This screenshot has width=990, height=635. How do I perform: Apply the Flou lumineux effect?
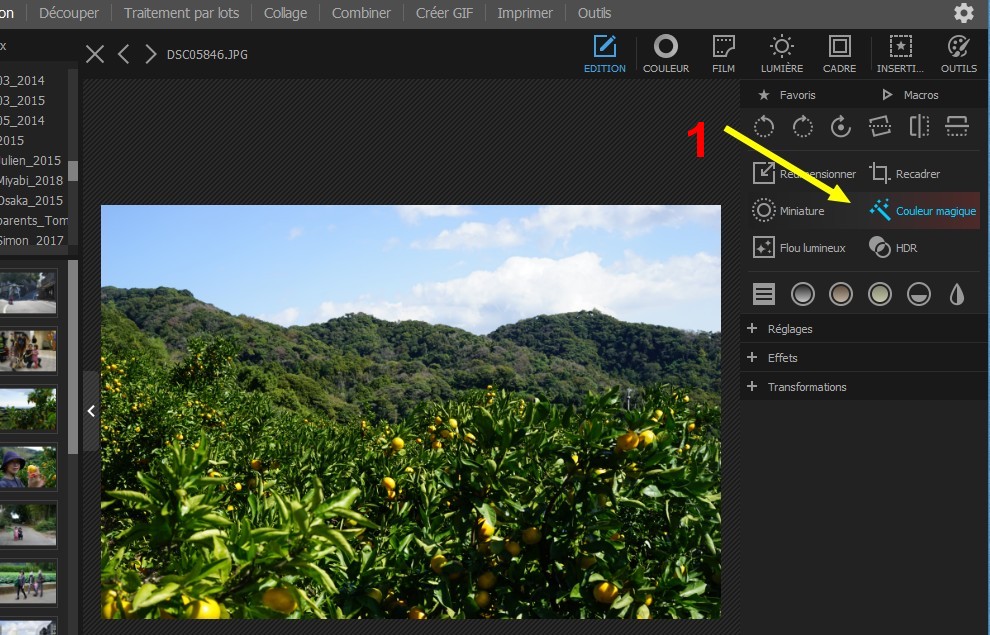point(799,247)
